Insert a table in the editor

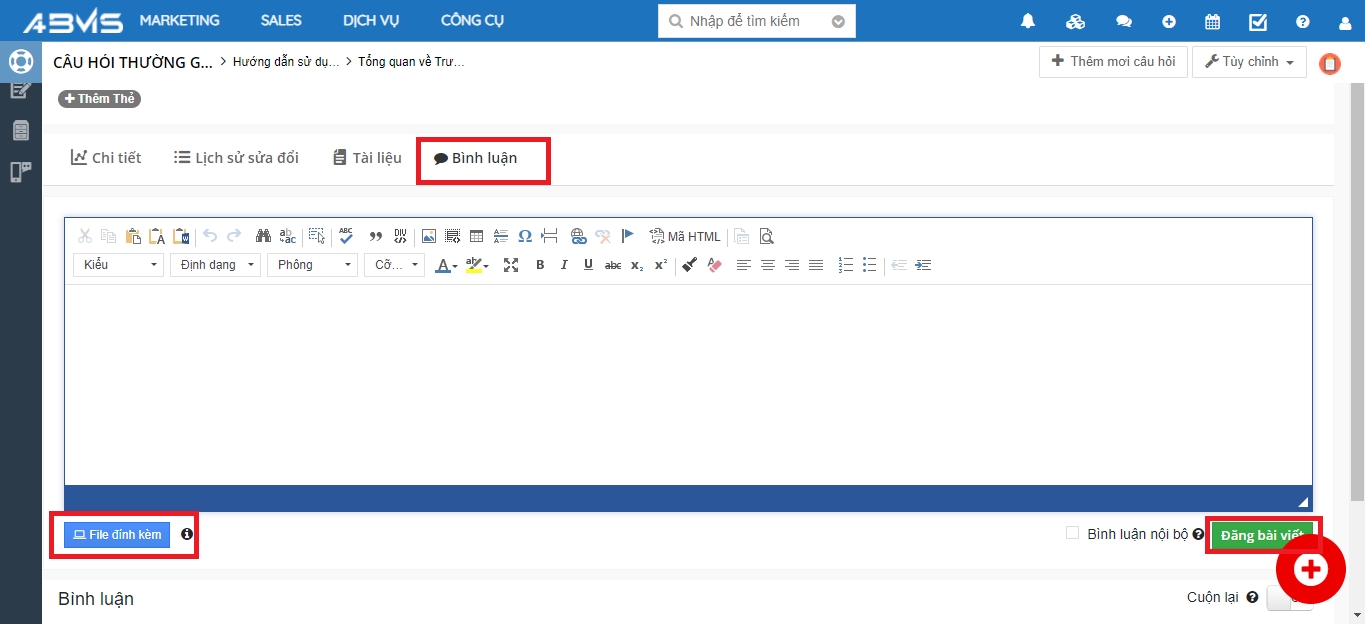tap(477, 237)
